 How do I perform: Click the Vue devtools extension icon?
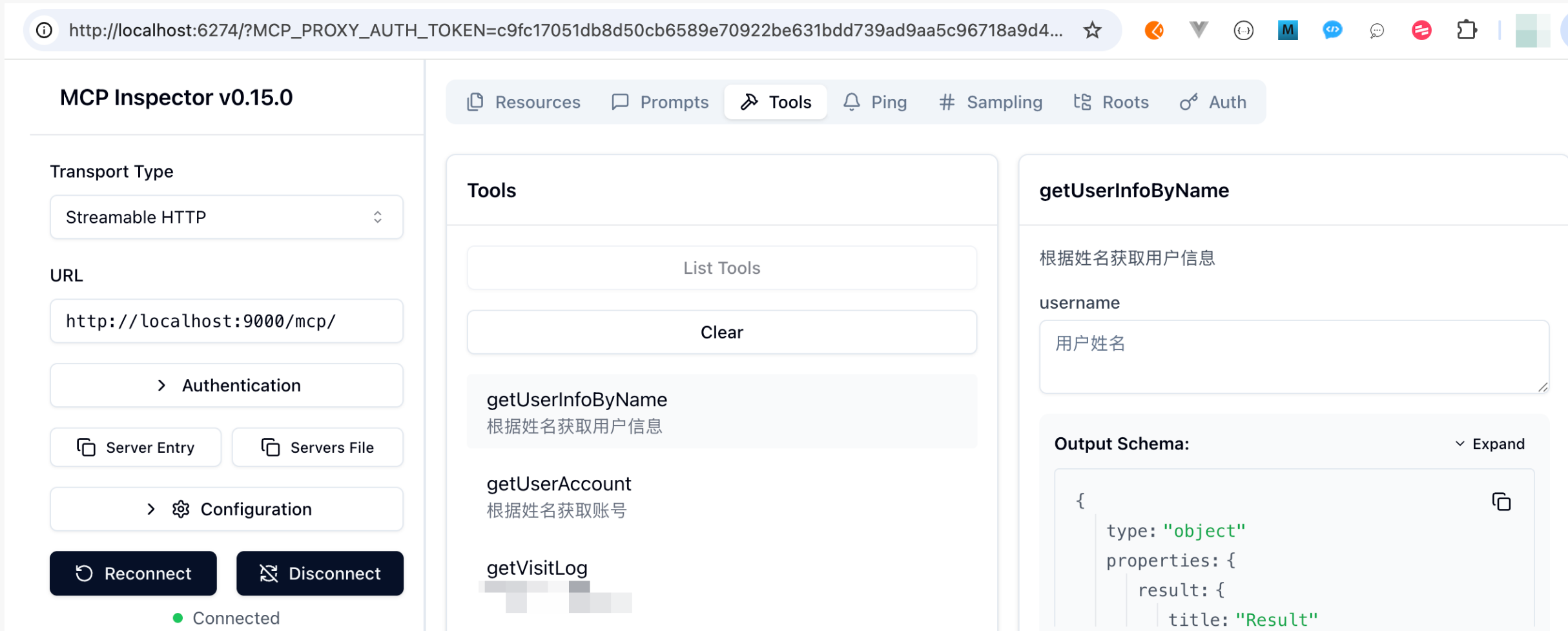point(1199,30)
